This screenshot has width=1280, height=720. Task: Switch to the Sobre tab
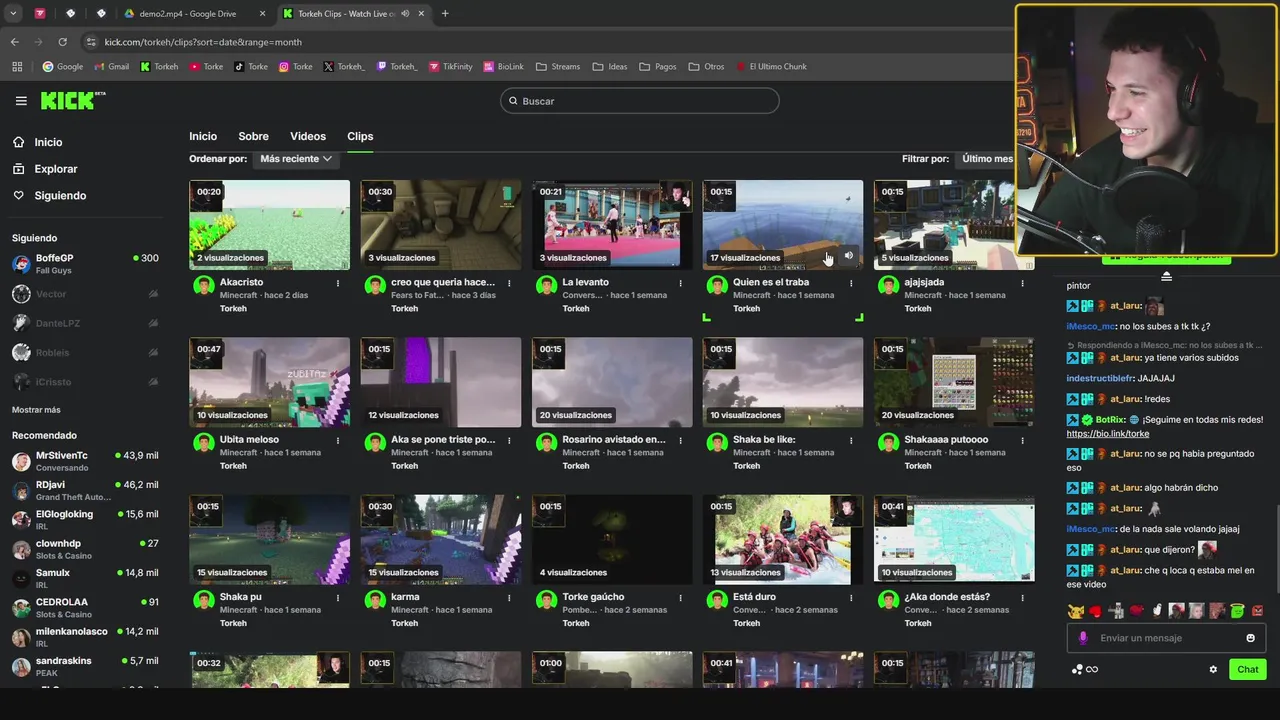253,136
